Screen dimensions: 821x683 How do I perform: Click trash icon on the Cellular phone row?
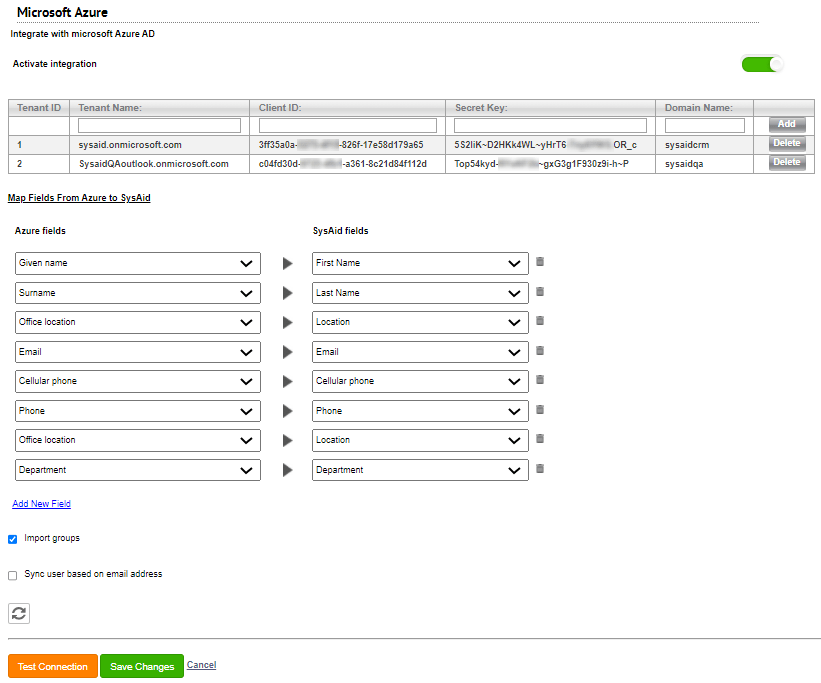pyautogui.click(x=540, y=379)
